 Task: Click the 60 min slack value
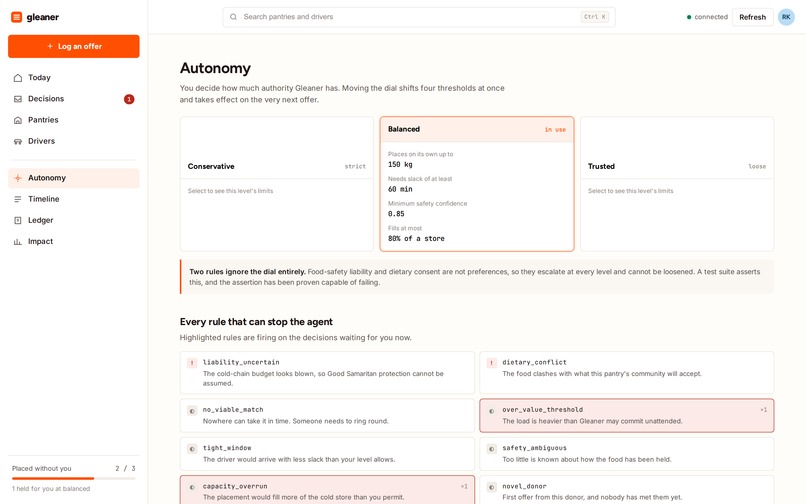(x=400, y=189)
